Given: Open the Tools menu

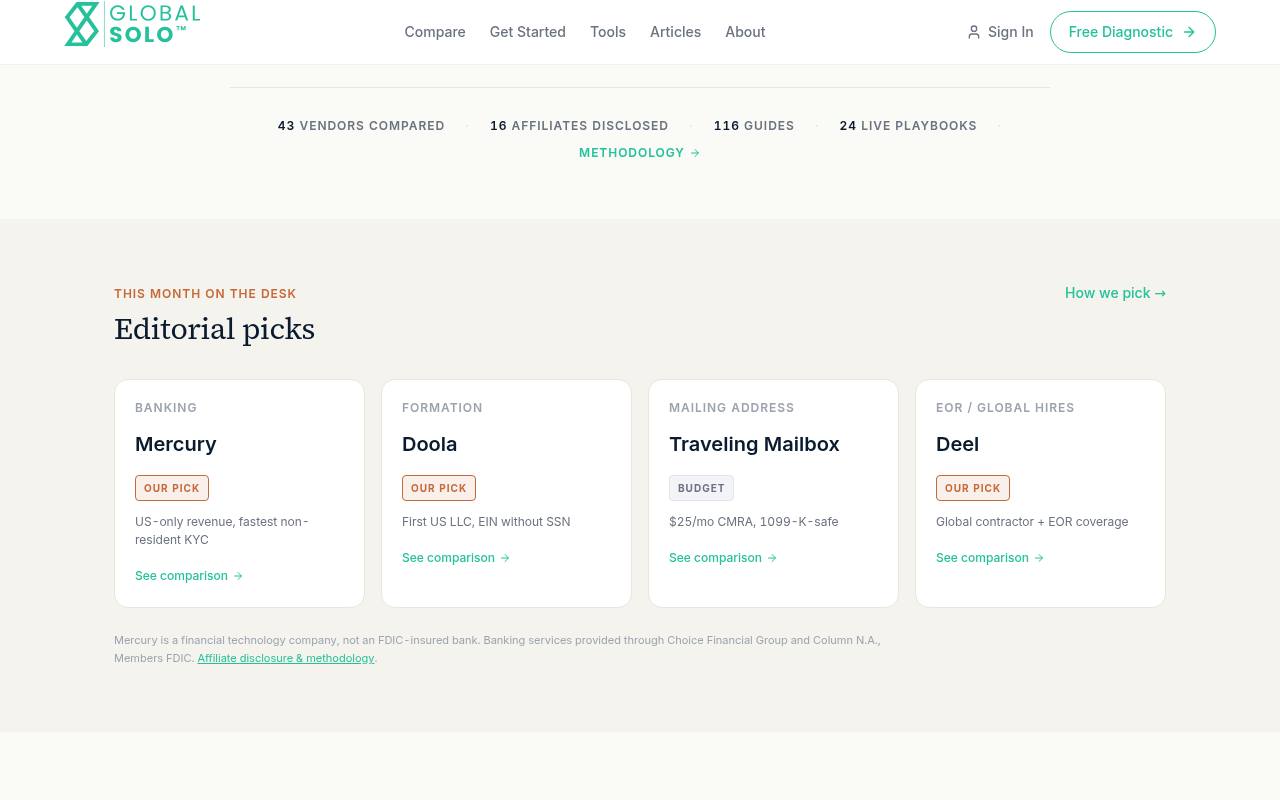Looking at the screenshot, I should [x=608, y=32].
